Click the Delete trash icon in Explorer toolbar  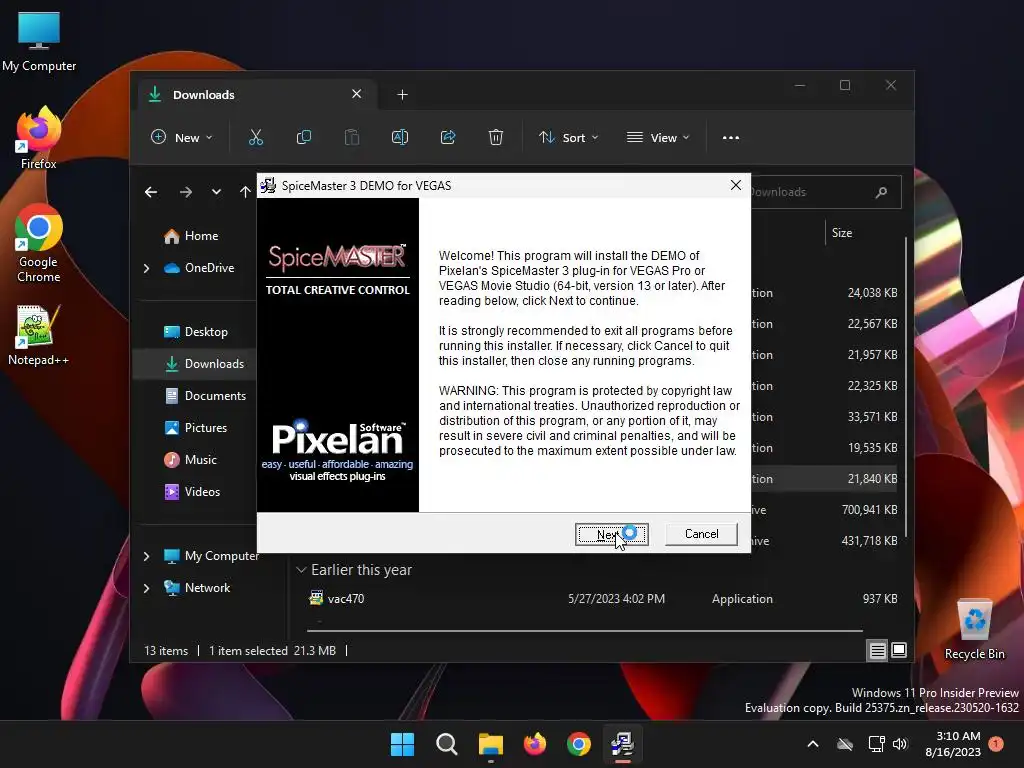click(496, 138)
